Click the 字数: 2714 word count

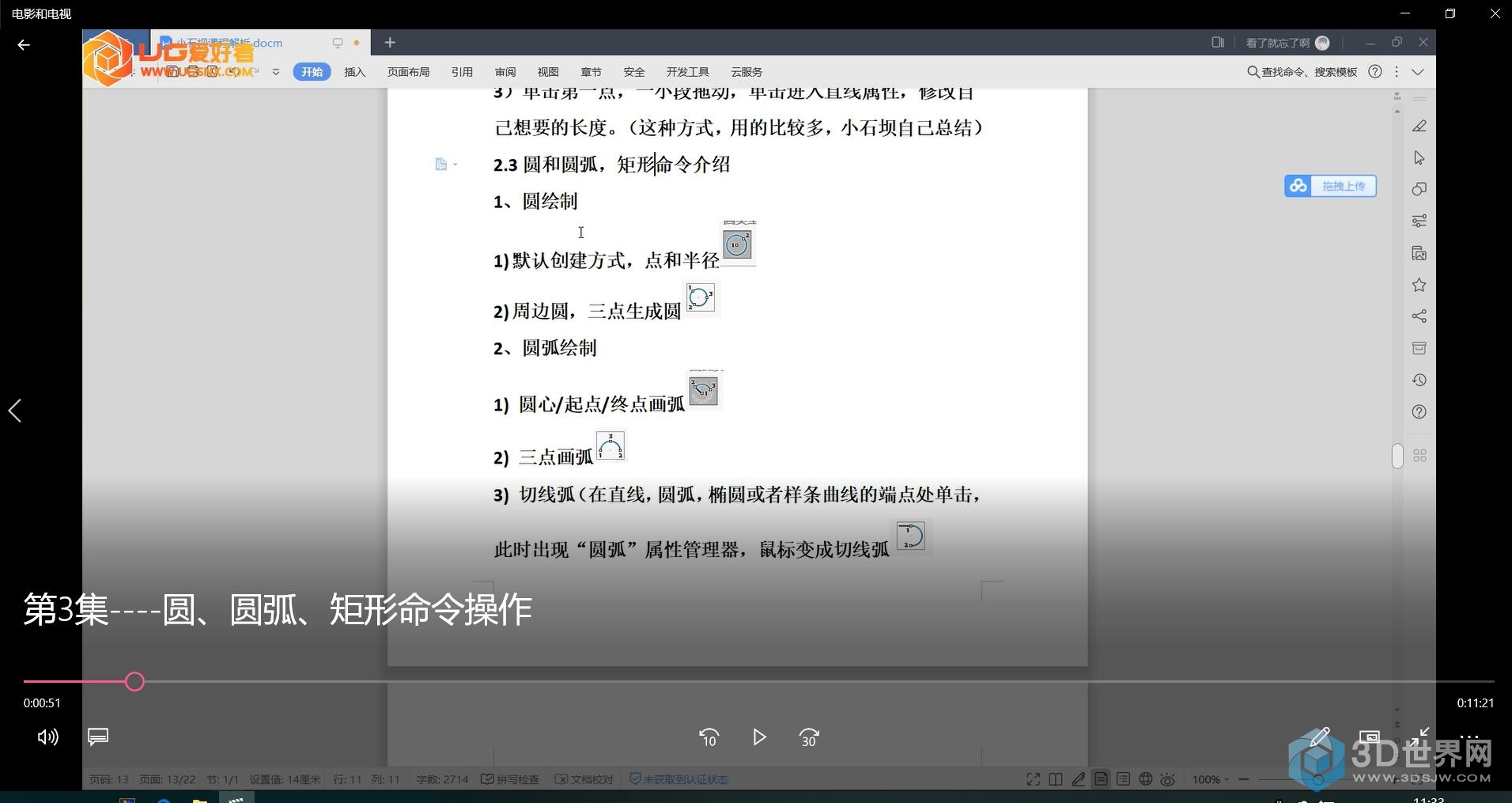[x=442, y=779]
